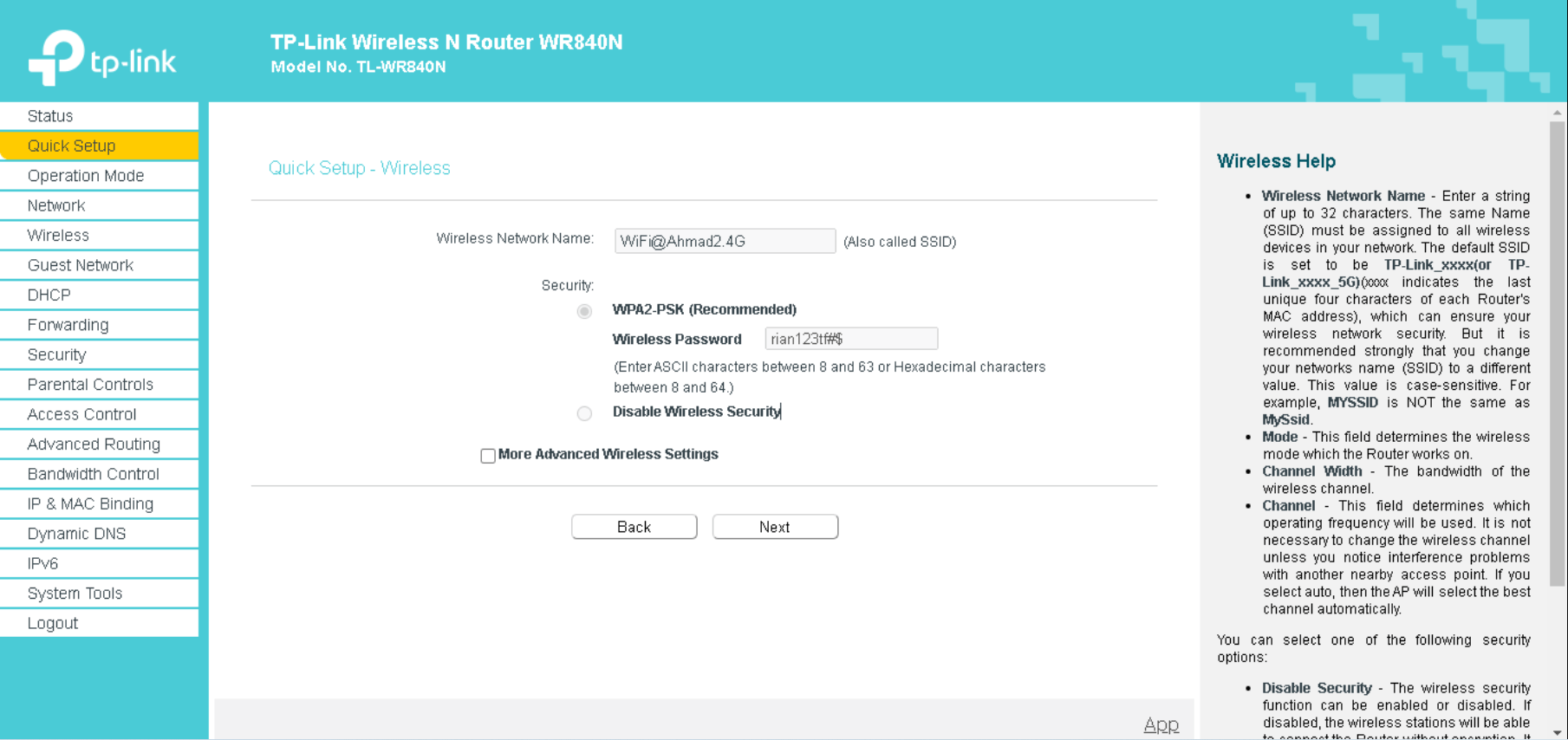Viewport: 1568px width, 740px height.
Task: Open Advanced Routing menu
Action: click(x=99, y=445)
